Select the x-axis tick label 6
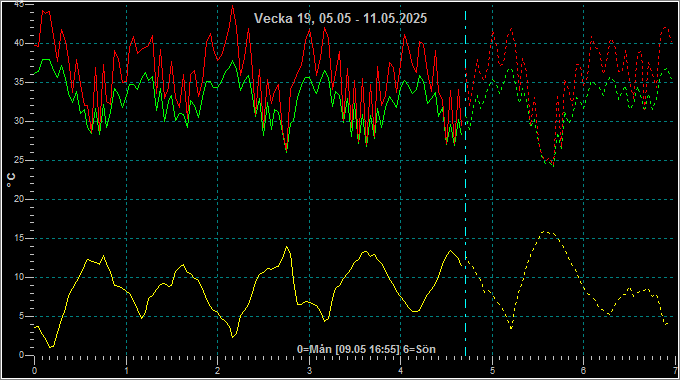680x380 pixels. pyautogui.click(x=584, y=371)
